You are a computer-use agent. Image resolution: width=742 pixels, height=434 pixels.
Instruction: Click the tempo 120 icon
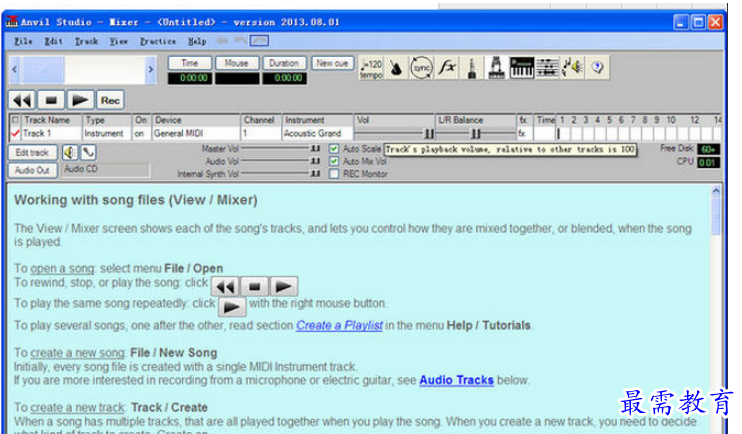point(371,68)
